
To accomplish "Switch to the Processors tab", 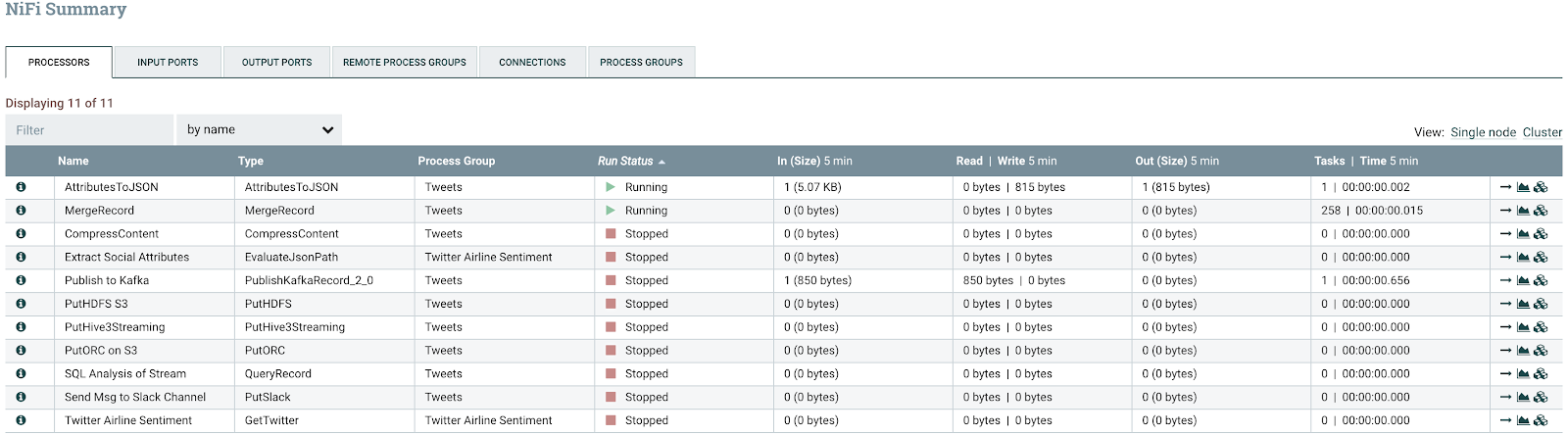I will click(x=59, y=62).
